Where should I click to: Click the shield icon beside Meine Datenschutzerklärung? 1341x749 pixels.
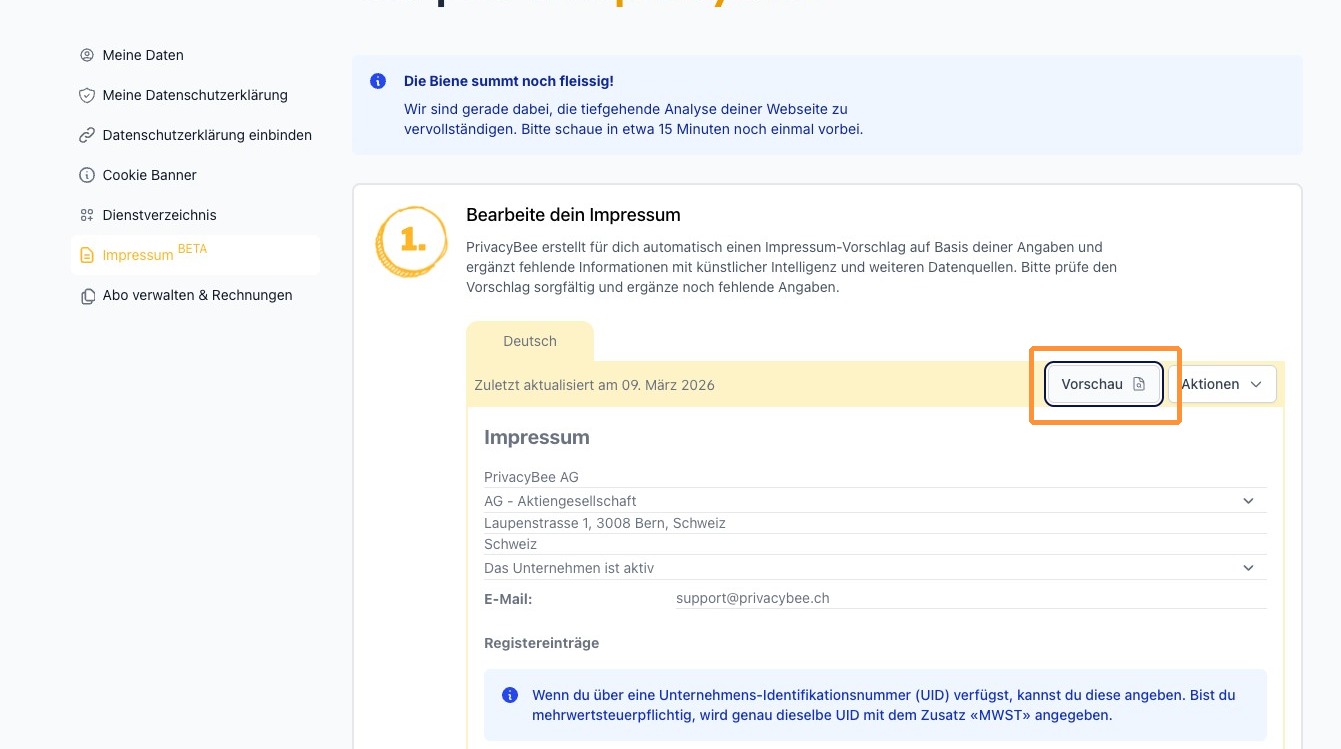[87, 95]
